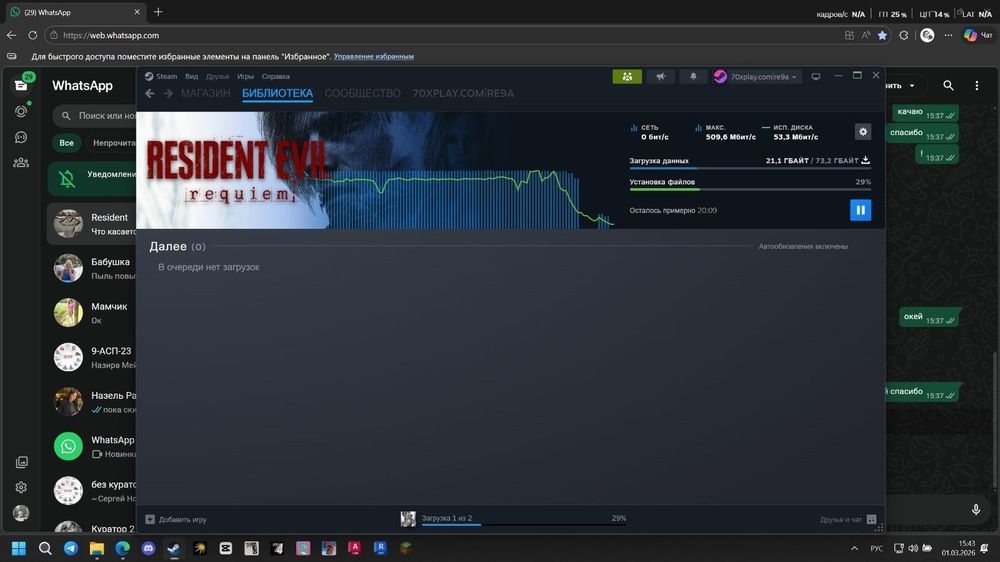The image size is (1000, 562).
Task: Open WhatsApp Channels icon
Action: (21, 137)
